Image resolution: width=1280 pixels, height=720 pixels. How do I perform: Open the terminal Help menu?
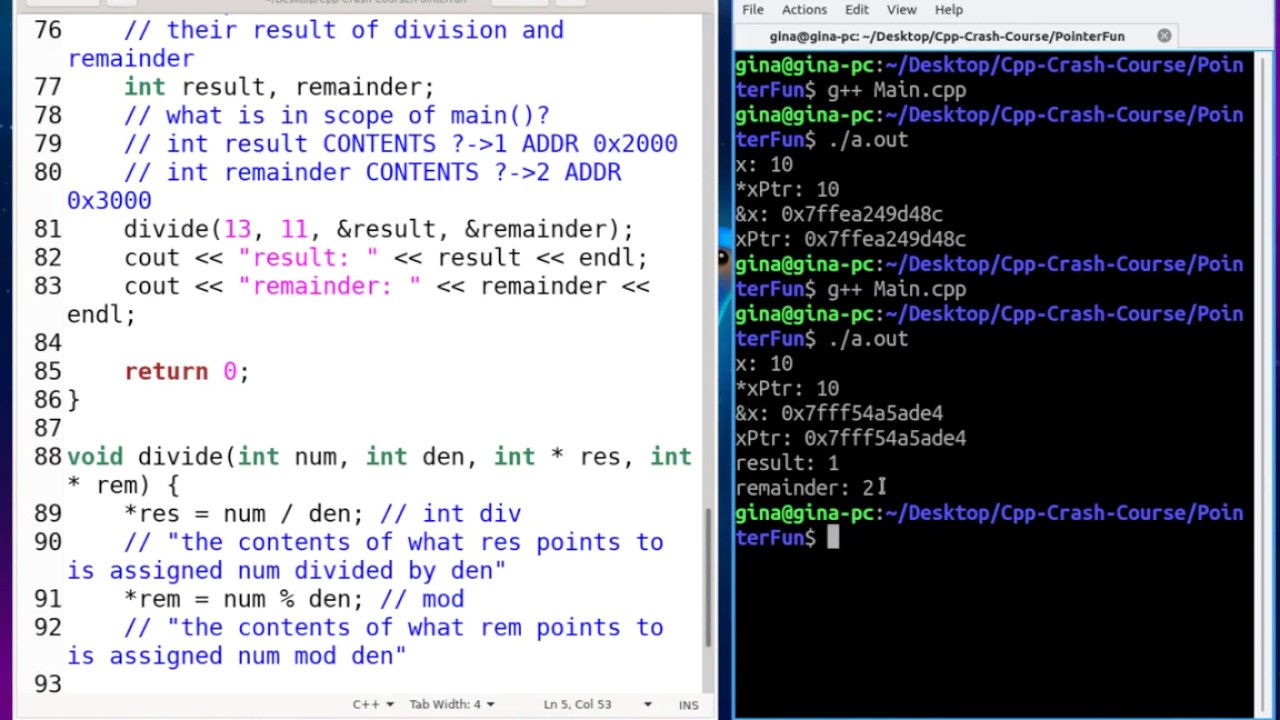tap(948, 9)
